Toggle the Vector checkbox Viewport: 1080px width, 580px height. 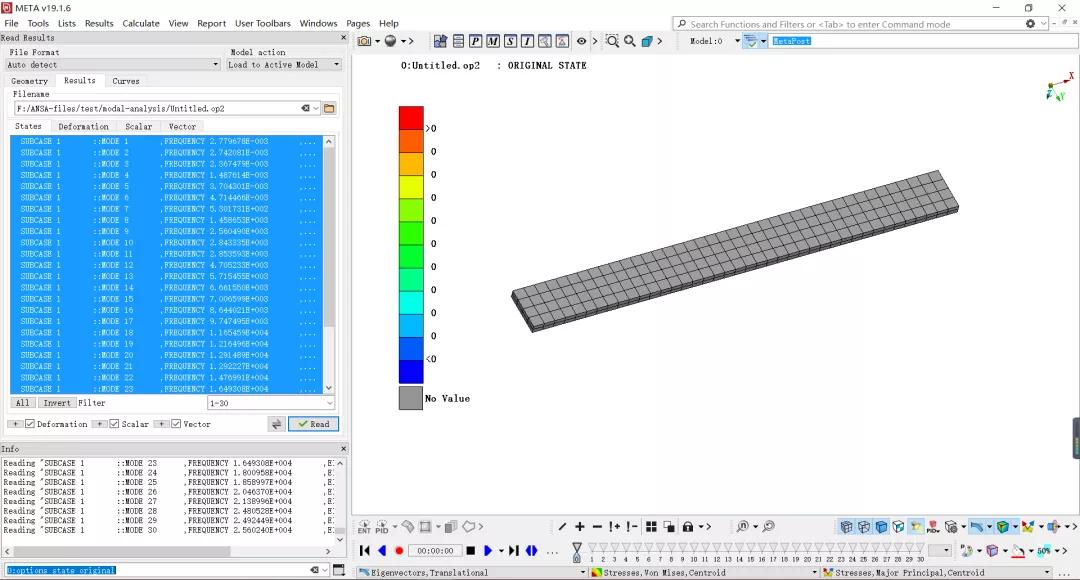(176, 424)
